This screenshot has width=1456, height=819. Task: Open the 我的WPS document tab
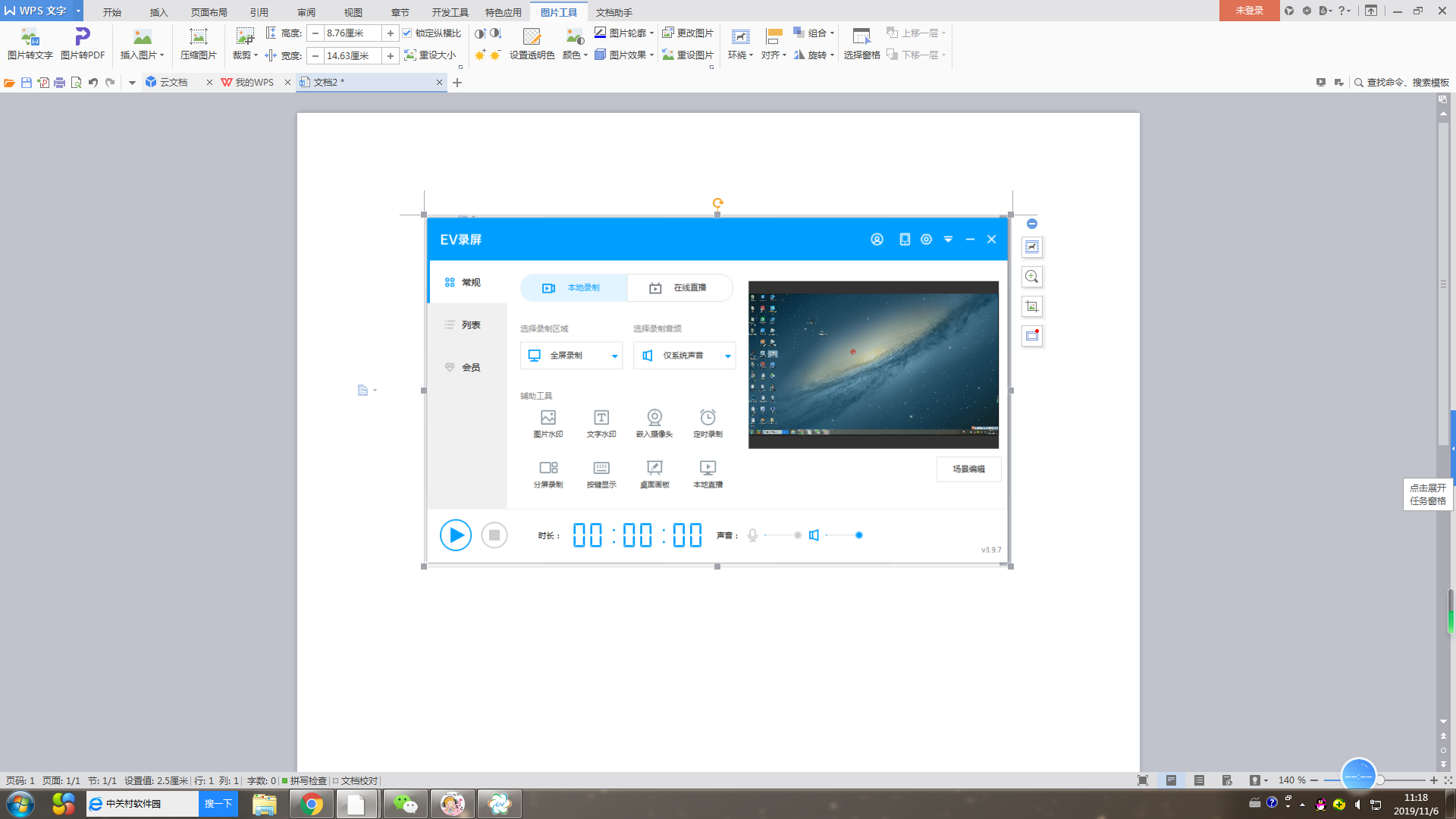(253, 83)
